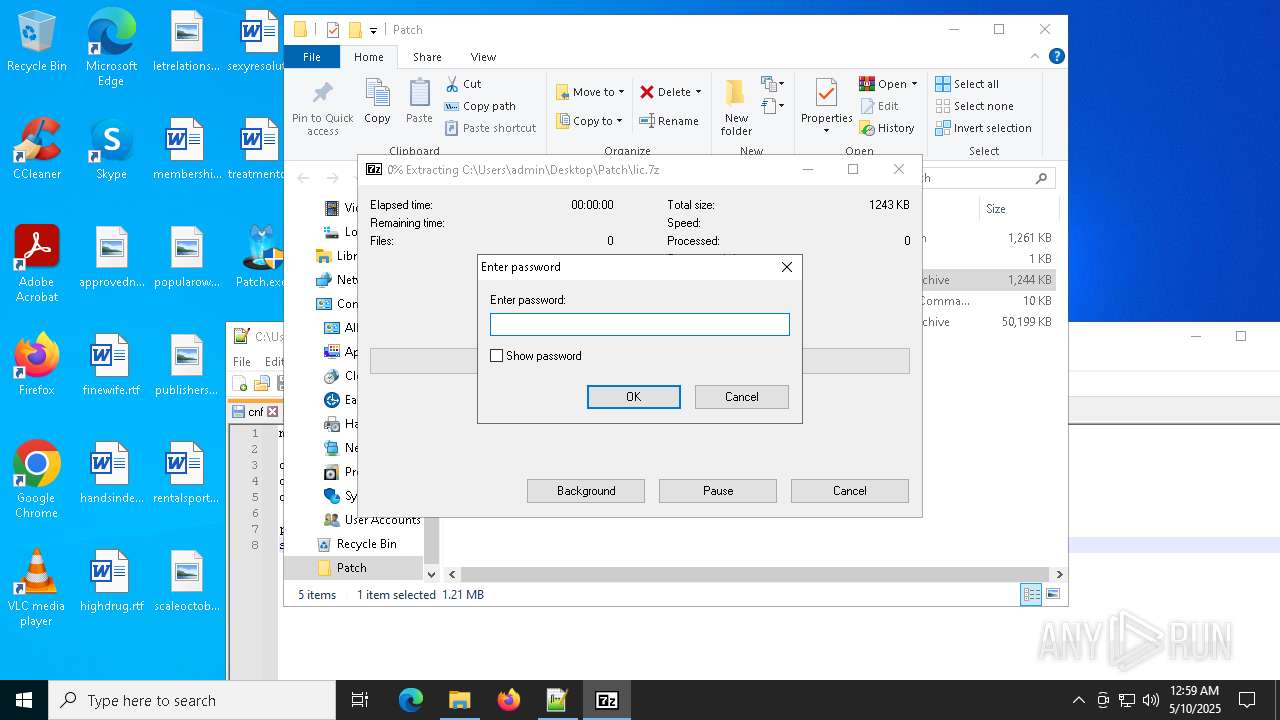The width and height of the screenshot is (1280, 720).
Task: Switch to Large icons view in status bar
Action: [1052, 595]
